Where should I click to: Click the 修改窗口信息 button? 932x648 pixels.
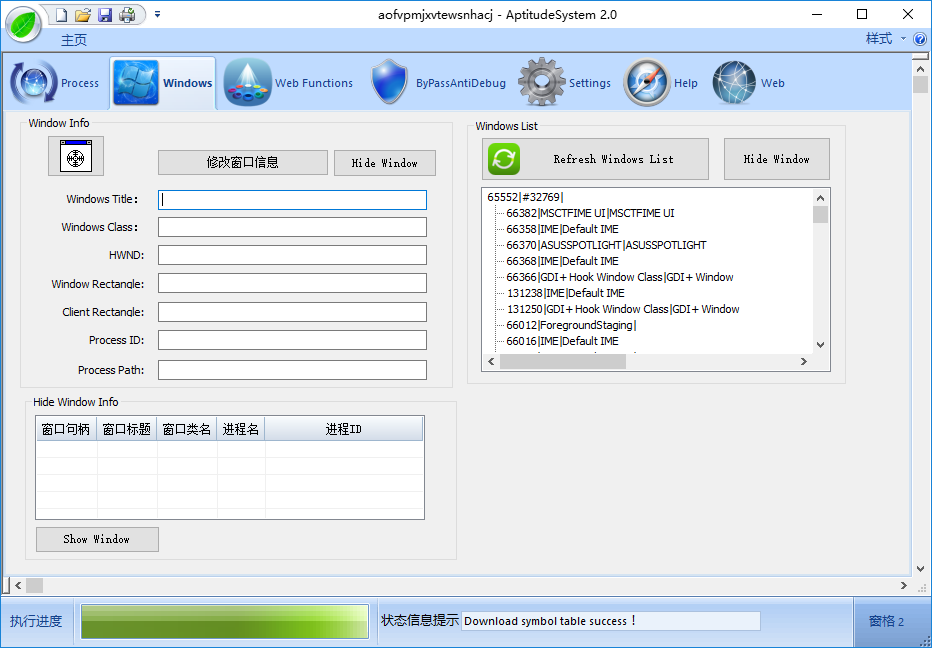coord(243,162)
